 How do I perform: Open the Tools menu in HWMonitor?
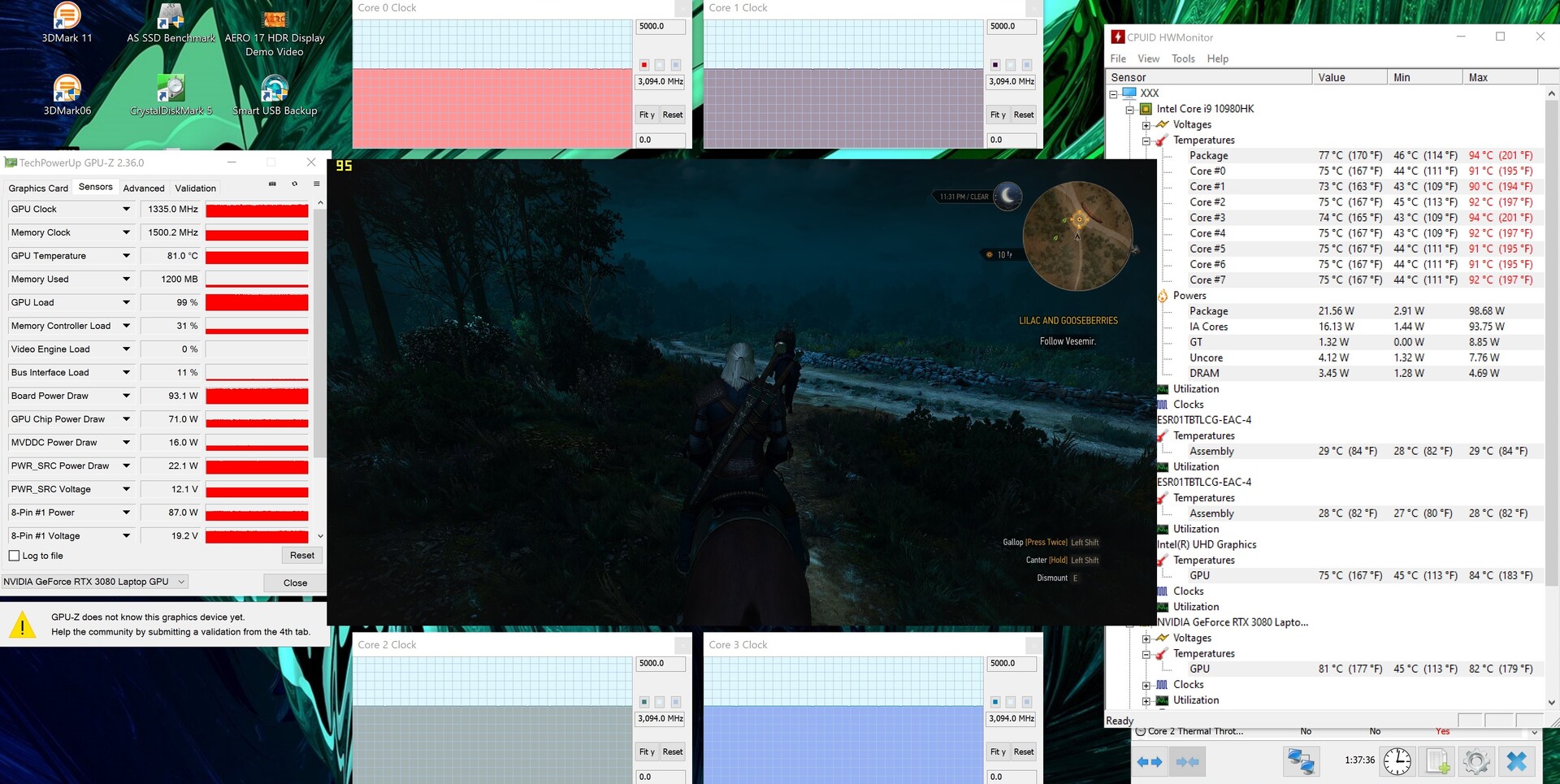click(1183, 58)
